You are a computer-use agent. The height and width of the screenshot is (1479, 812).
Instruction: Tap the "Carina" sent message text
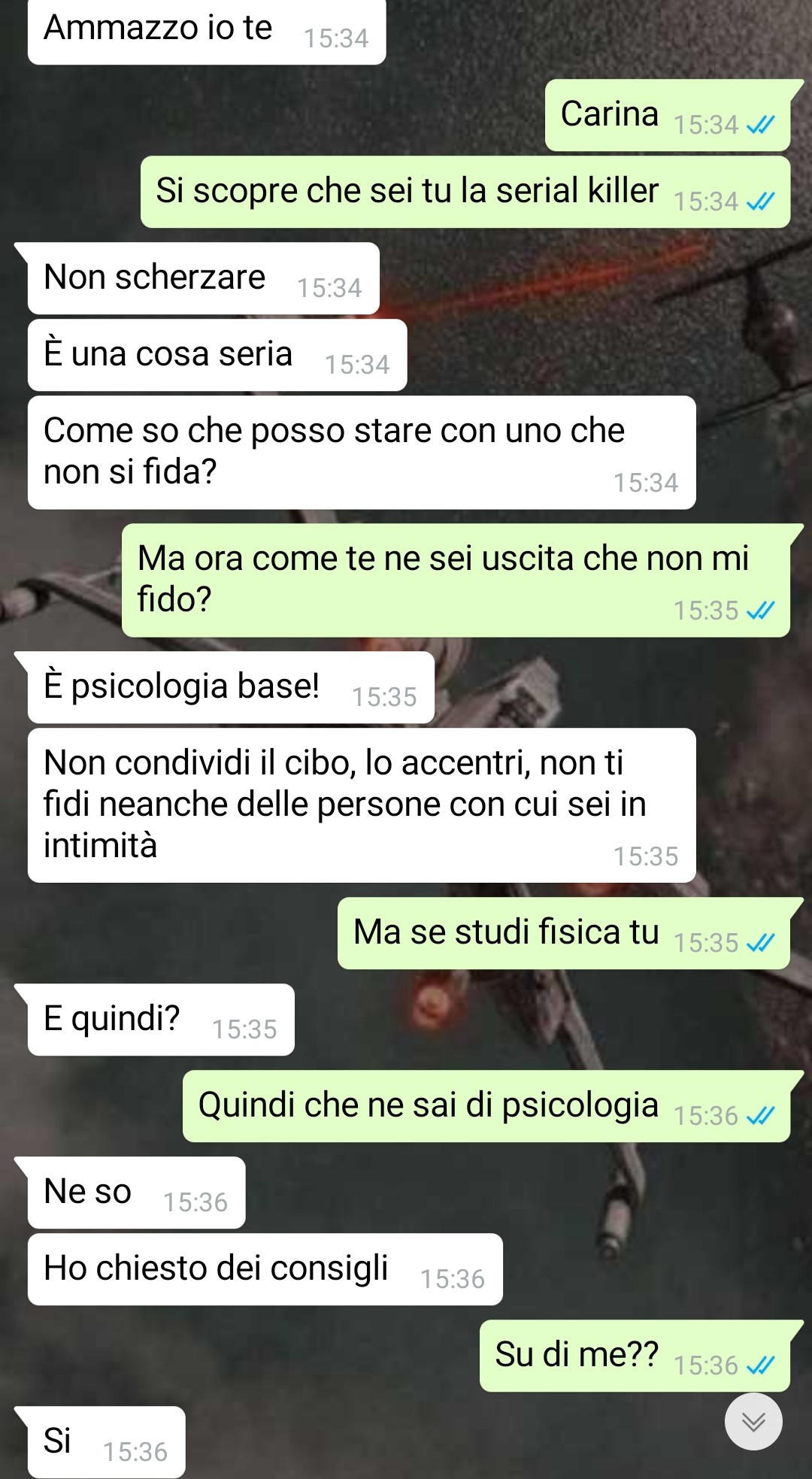(610, 114)
